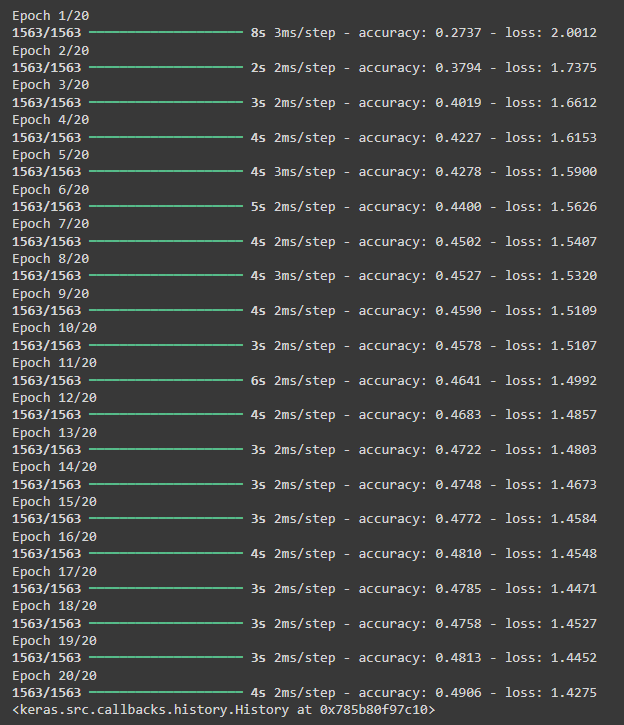Select the 'Epoch 19/20' line

click(54, 641)
